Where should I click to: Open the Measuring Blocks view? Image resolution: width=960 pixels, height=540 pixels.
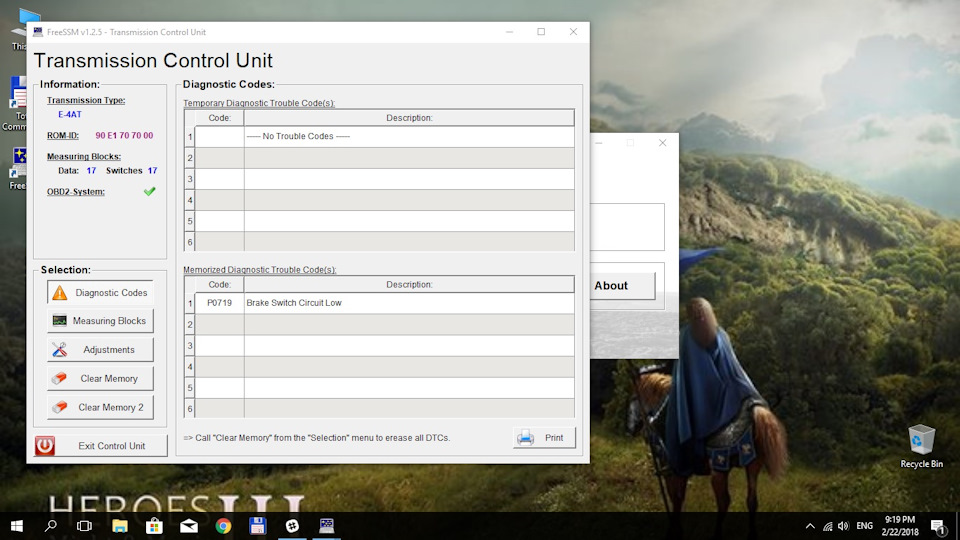pos(100,321)
